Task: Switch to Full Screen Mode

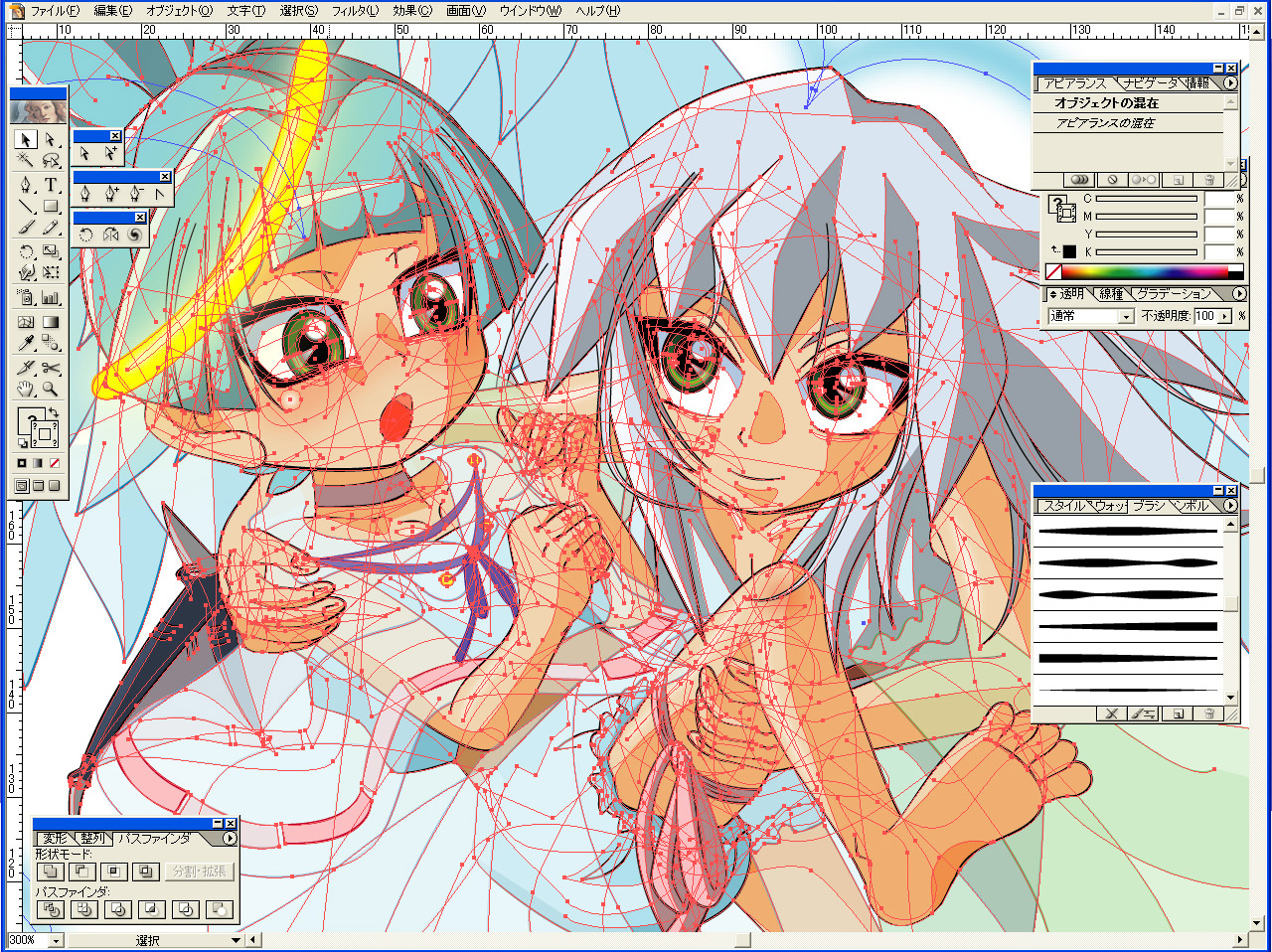Action: 55,486
